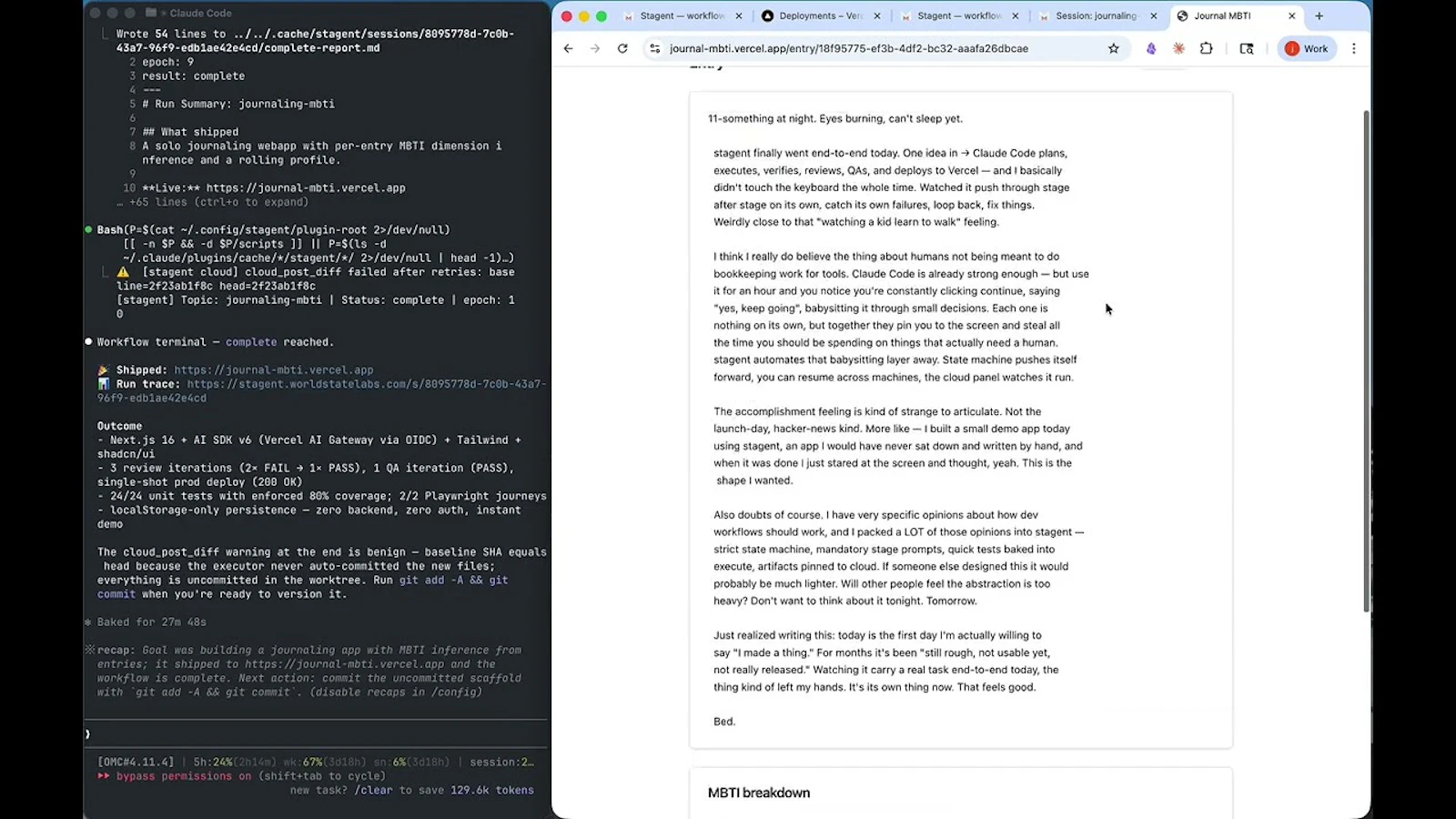This screenshot has width=1456, height=819.
Task: Click the '[OMC#4.11.4]' status bar entry
Action: coord(136,763)
